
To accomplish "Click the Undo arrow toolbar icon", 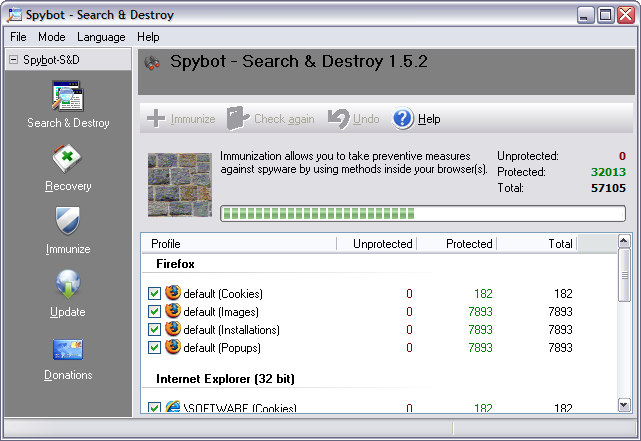I will pyautogui.click(x=338, y=119).
